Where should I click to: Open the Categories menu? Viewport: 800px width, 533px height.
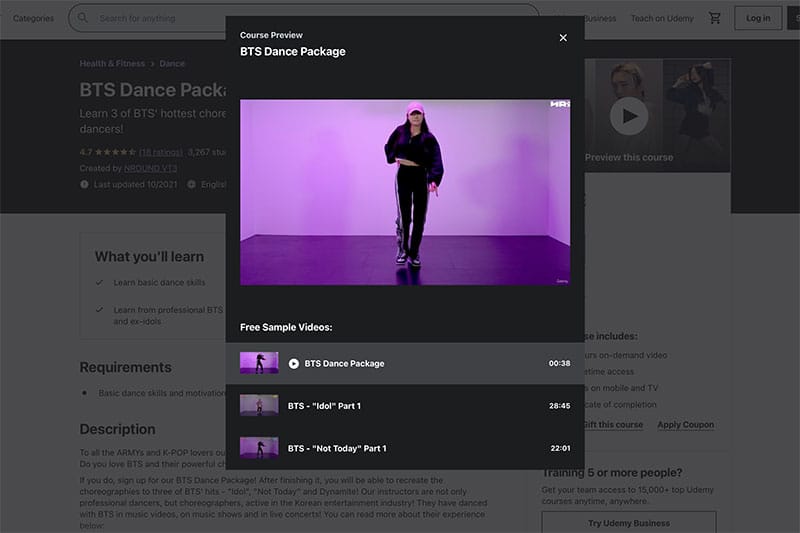coord(33,18)
